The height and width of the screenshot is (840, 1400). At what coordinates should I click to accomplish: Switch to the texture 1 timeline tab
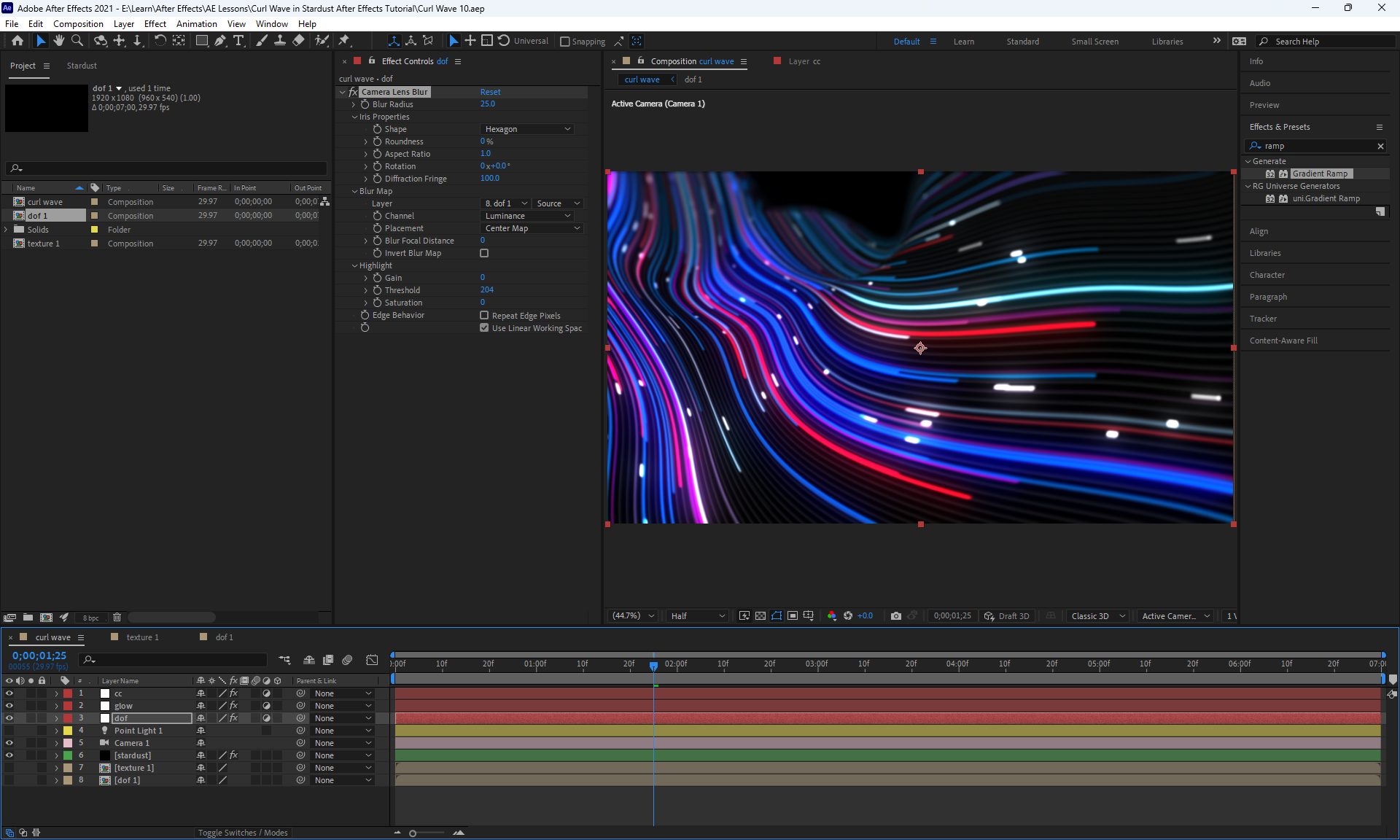click(142, 637)
